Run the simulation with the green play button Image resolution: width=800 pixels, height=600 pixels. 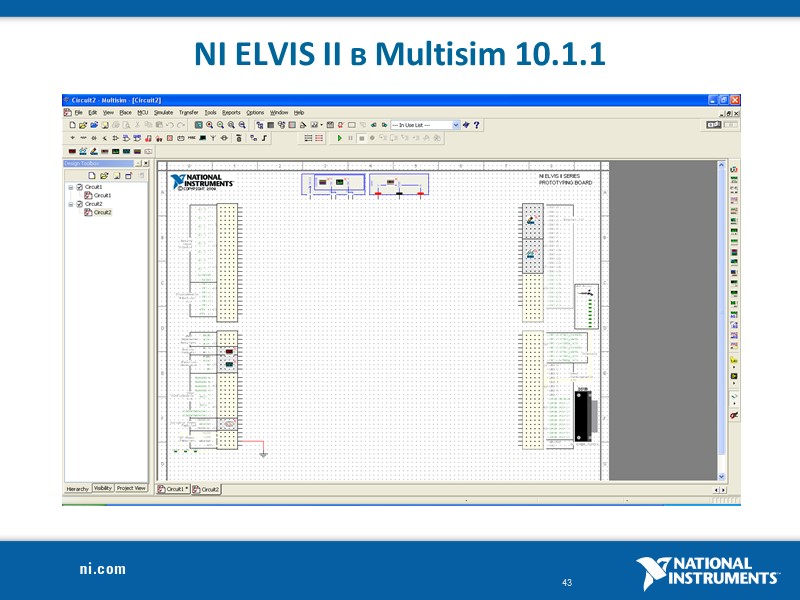point(339,140)
